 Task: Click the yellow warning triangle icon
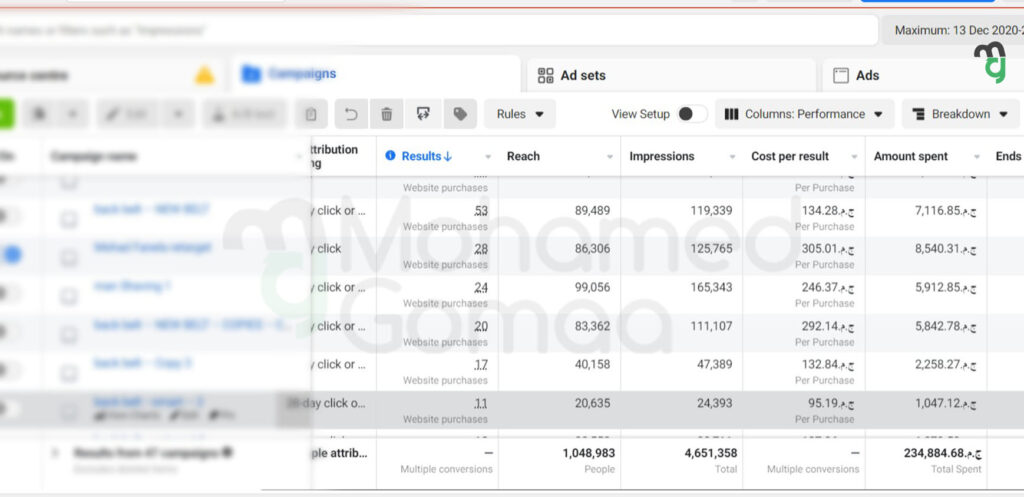coord(204,75)
